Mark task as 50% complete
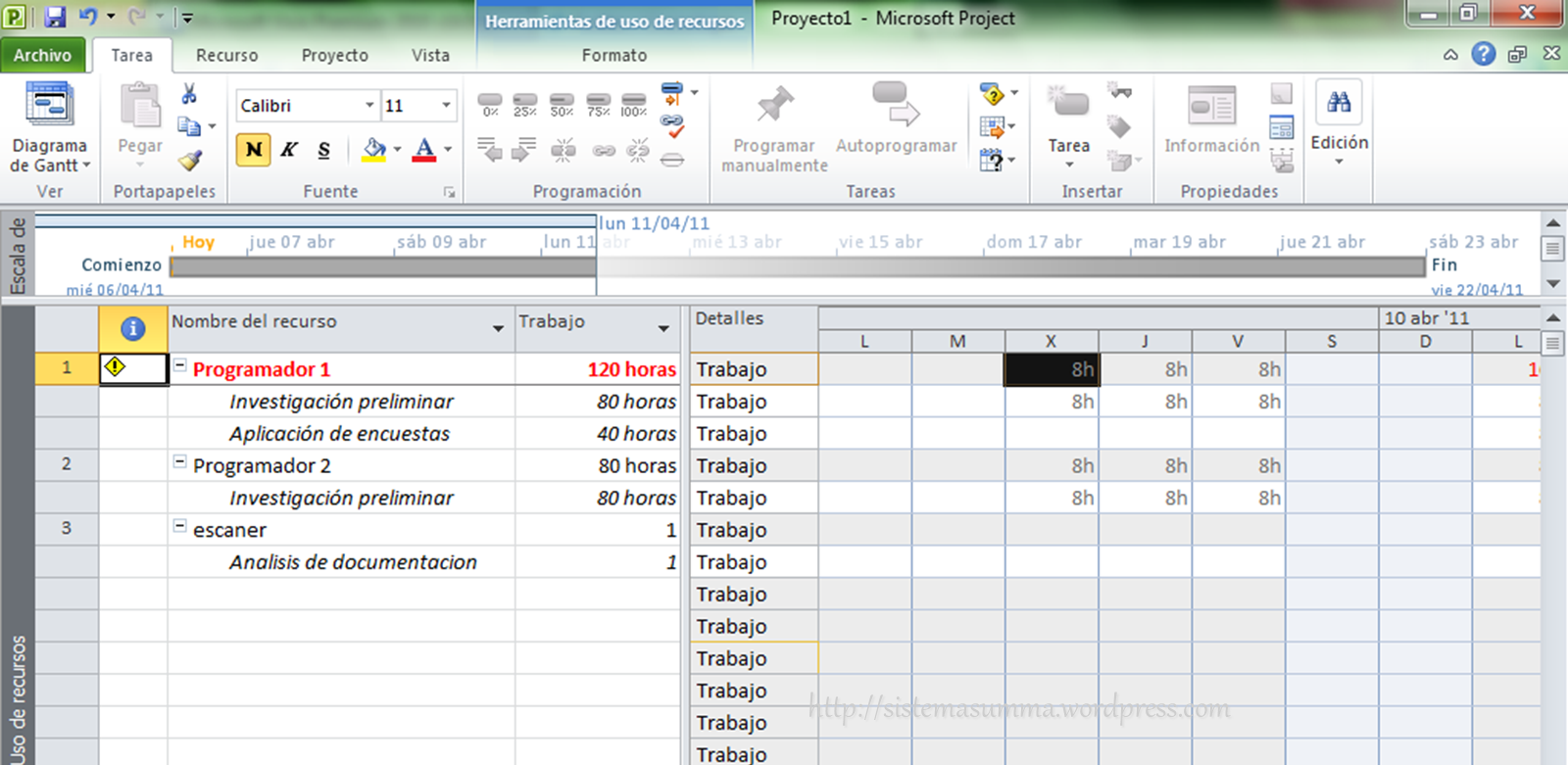1568x765 pixels. click(x=562, y=105)
